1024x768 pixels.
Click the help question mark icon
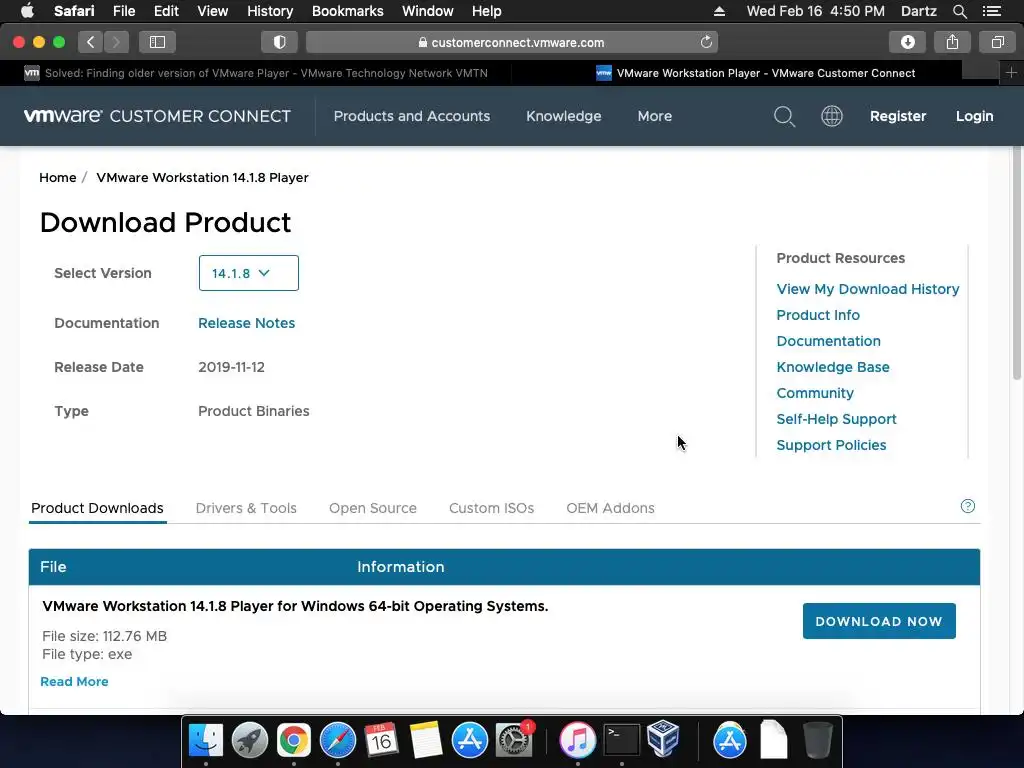(x=968, y=506)
